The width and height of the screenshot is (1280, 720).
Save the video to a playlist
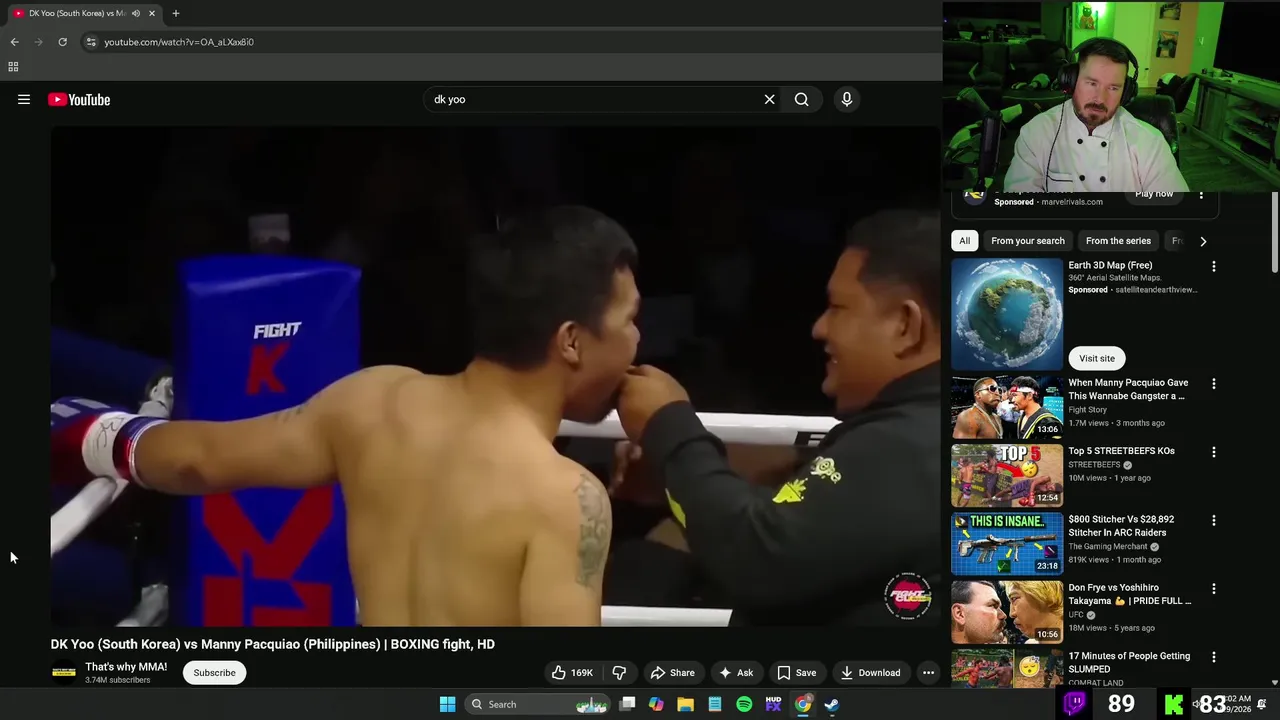click(x=797, y=673)
